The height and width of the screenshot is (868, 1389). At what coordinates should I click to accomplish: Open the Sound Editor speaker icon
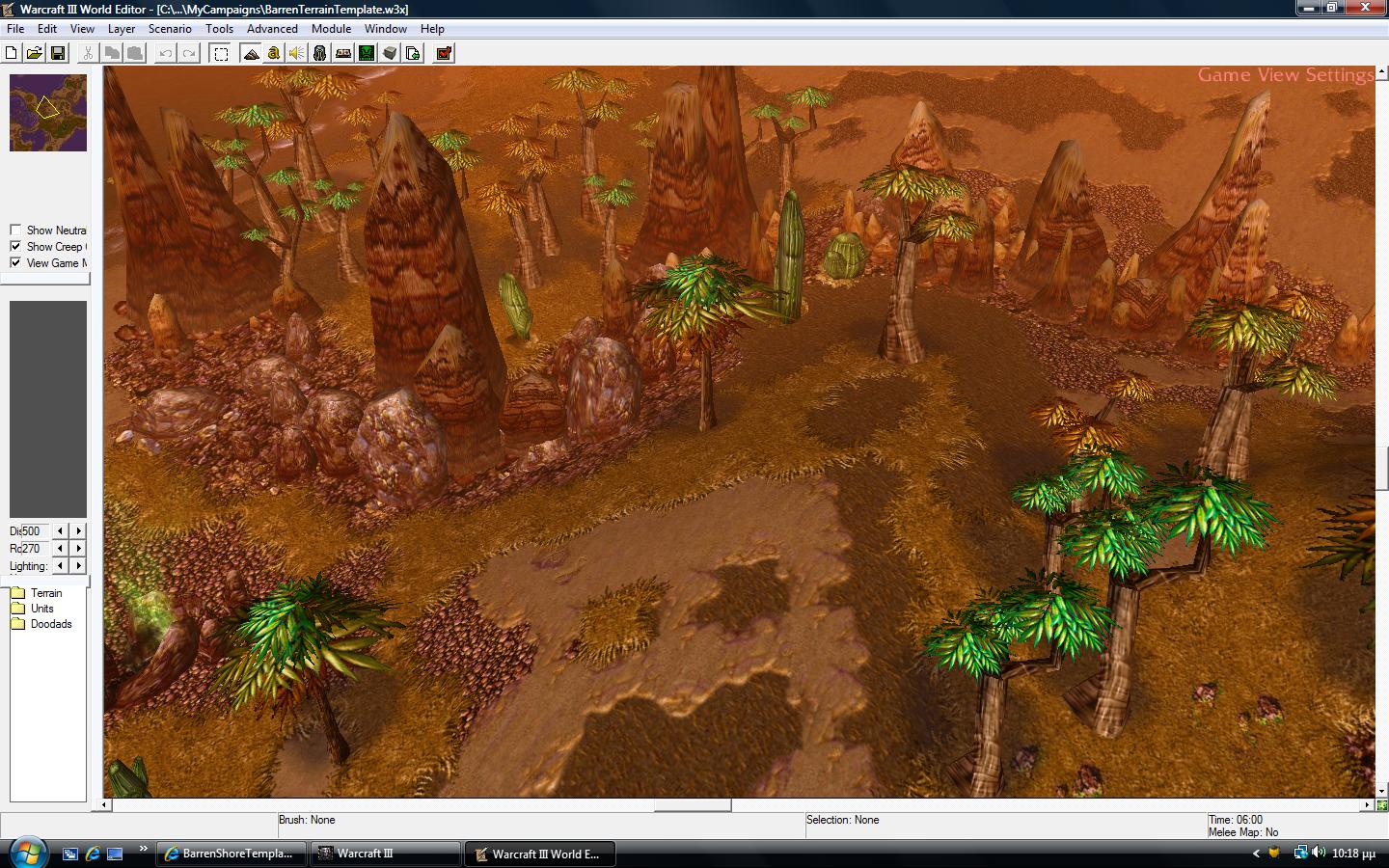click(297, 53)
